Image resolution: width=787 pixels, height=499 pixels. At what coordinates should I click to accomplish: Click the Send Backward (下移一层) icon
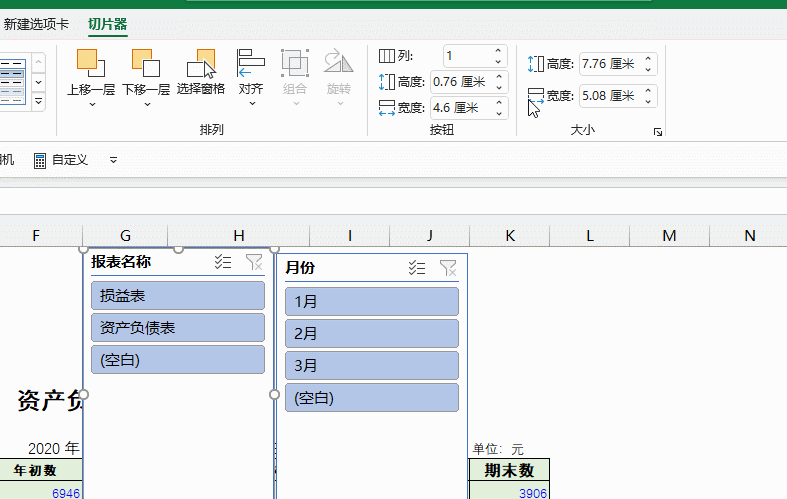tap(146, 63)
